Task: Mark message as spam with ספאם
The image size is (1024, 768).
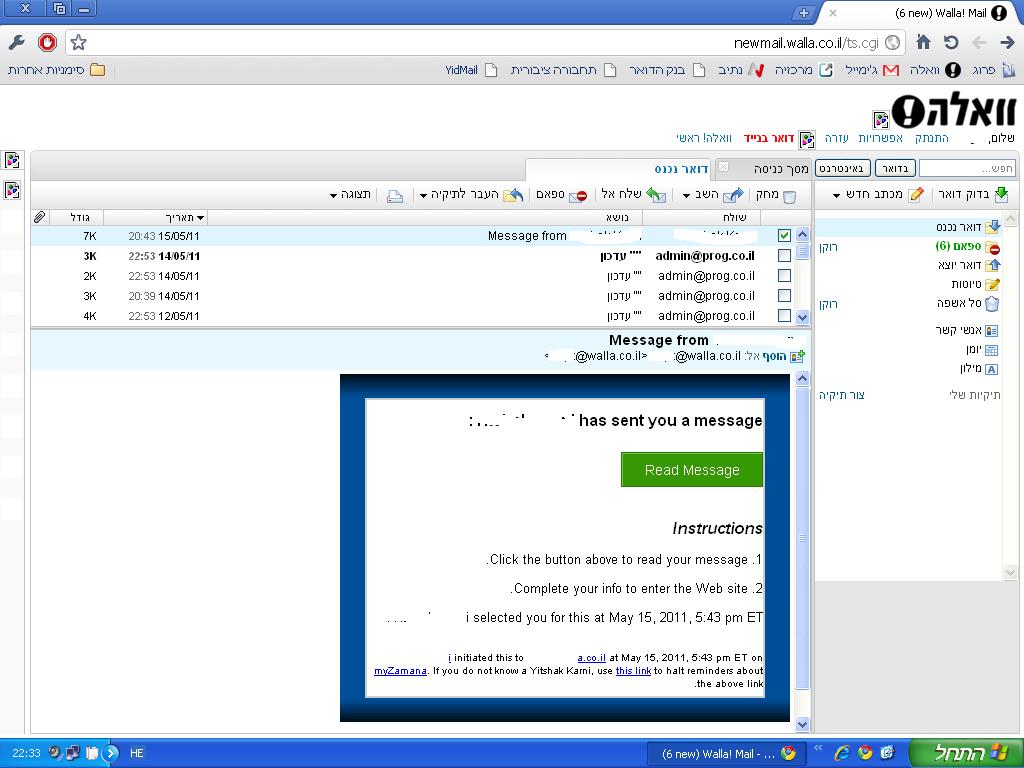Action: pyautogui.click(x=562, y=195)
